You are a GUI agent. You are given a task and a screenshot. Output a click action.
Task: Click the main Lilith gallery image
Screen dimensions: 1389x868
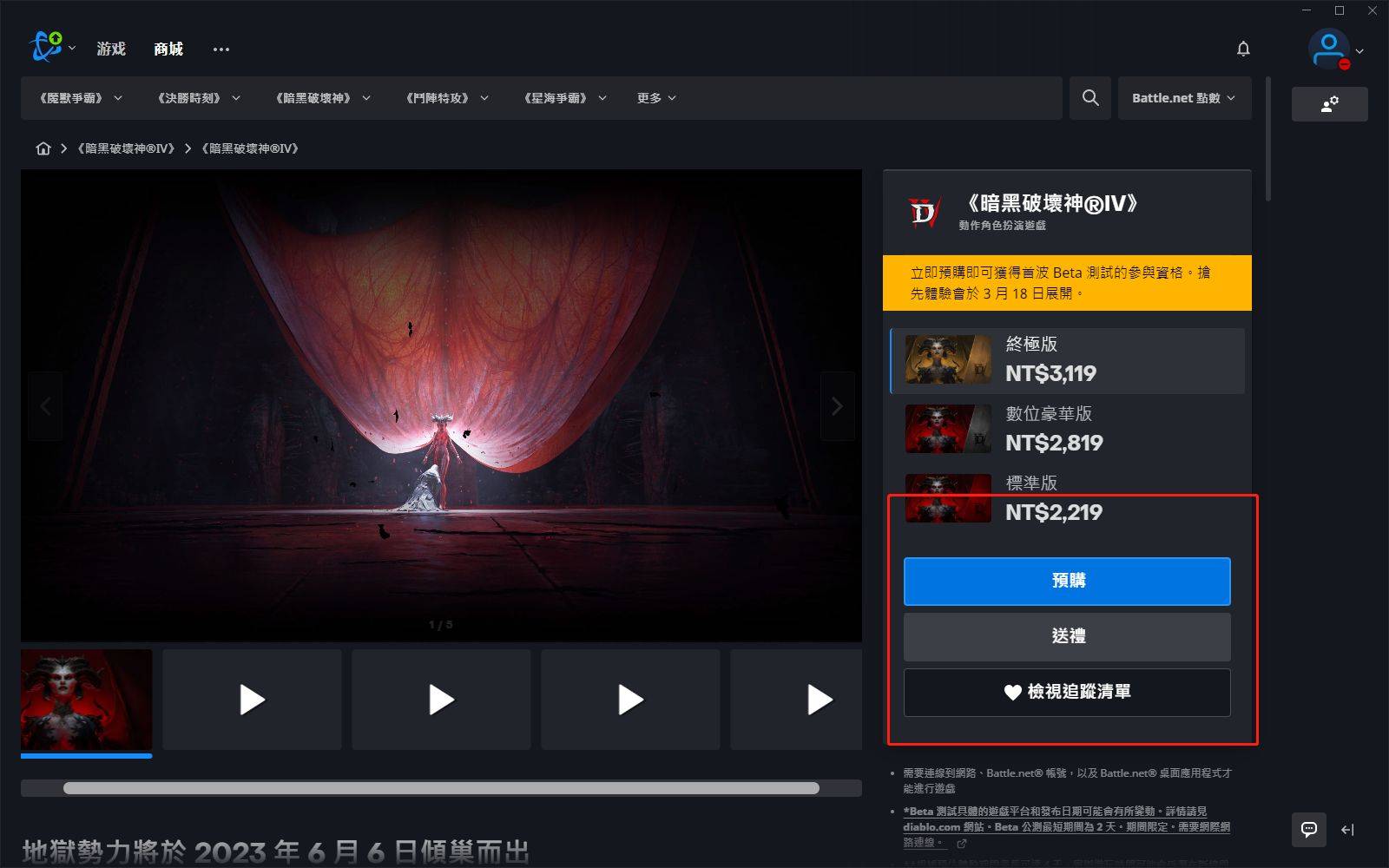(441, 405)
